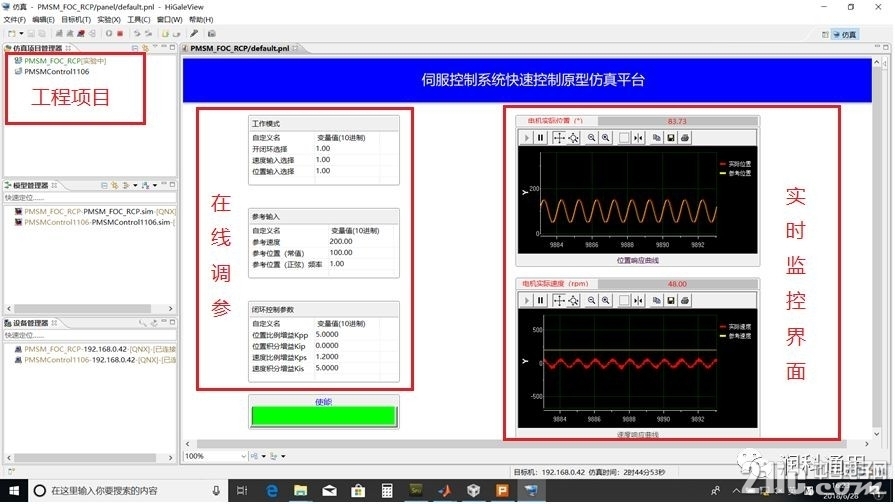This screenshot has width=895, height=504.
Task: Zoom in on the position chart
Action: click(605, 138)
